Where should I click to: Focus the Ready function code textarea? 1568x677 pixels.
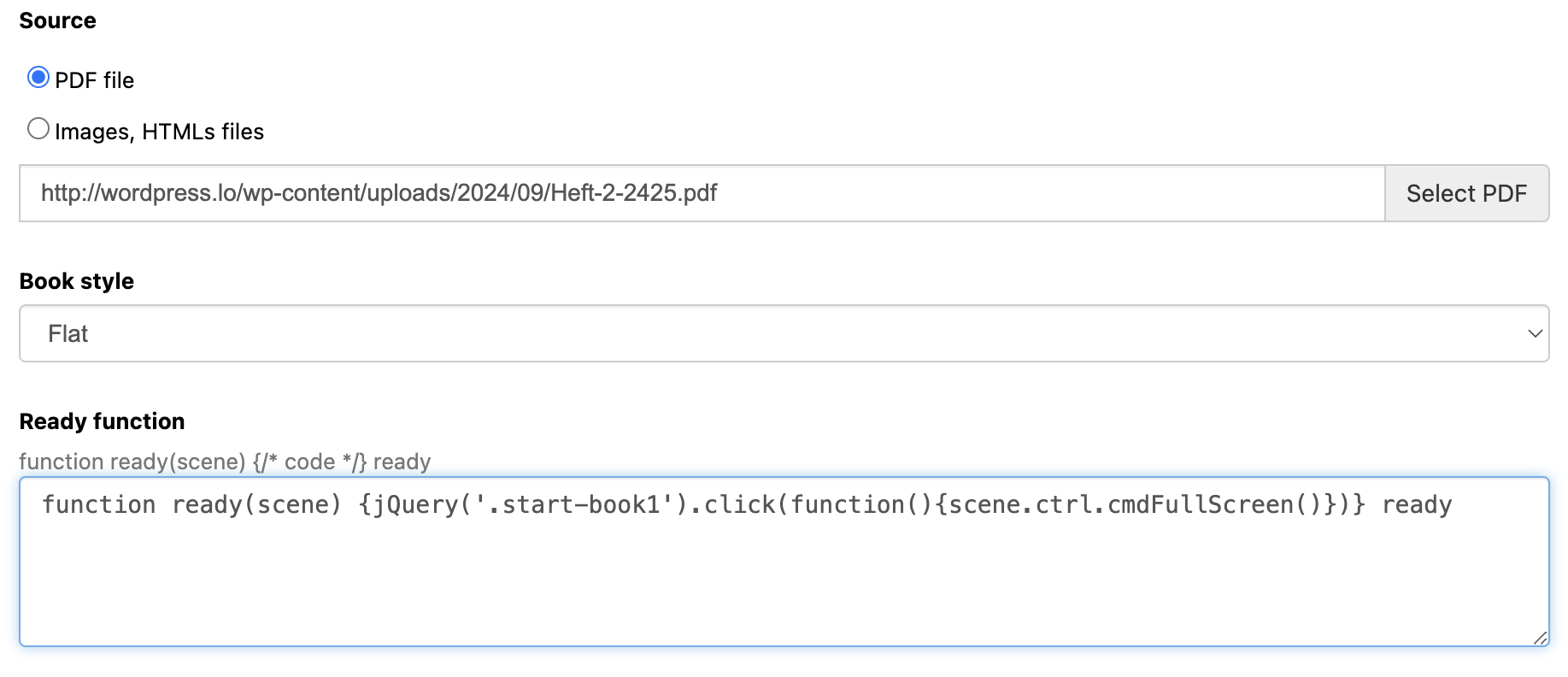(x=784, y=562)
